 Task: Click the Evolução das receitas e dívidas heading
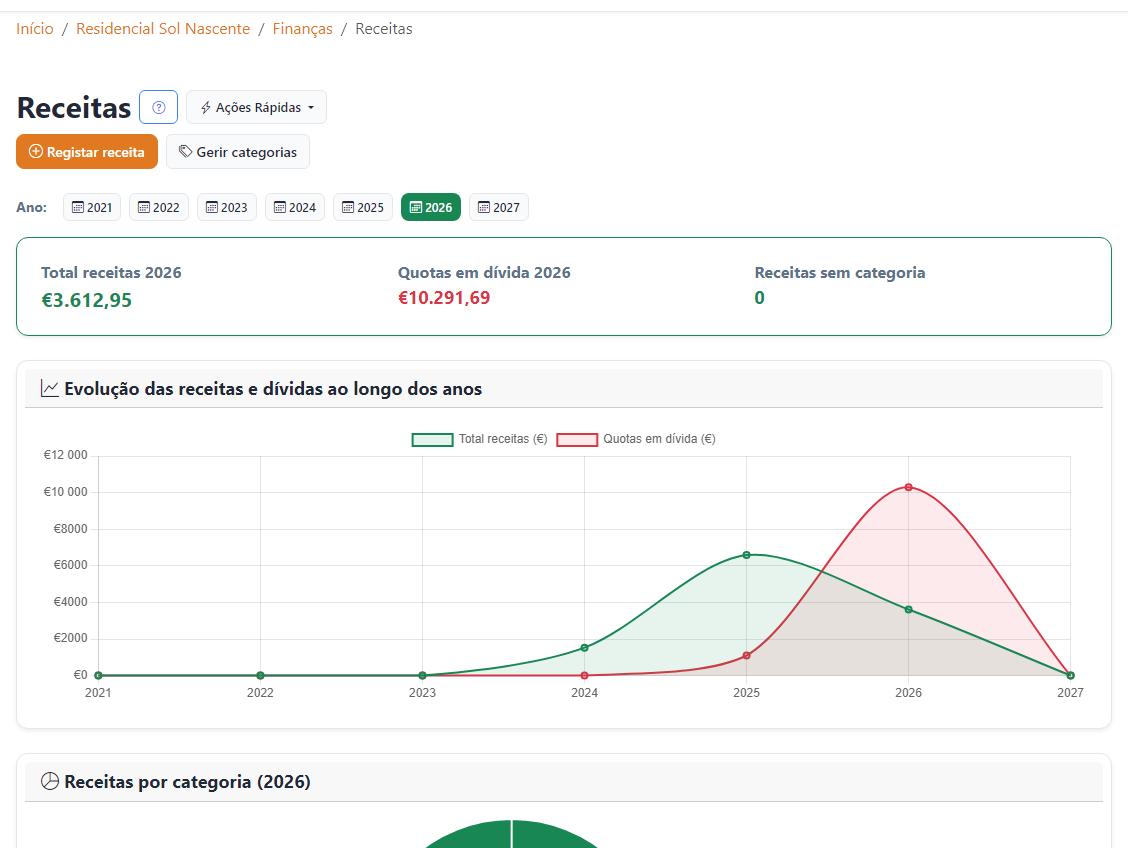tap(273, 388)
